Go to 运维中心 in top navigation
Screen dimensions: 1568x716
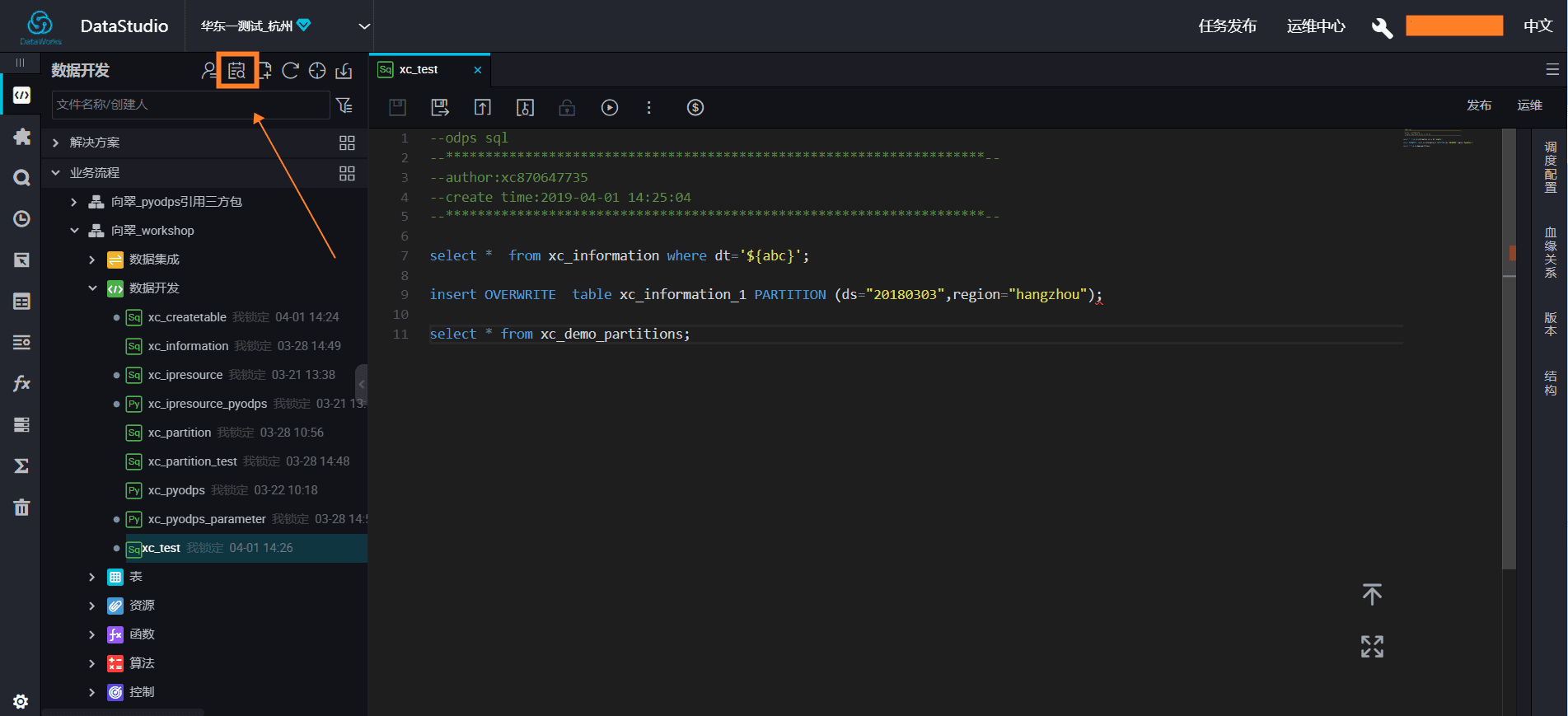(1316, 26)
